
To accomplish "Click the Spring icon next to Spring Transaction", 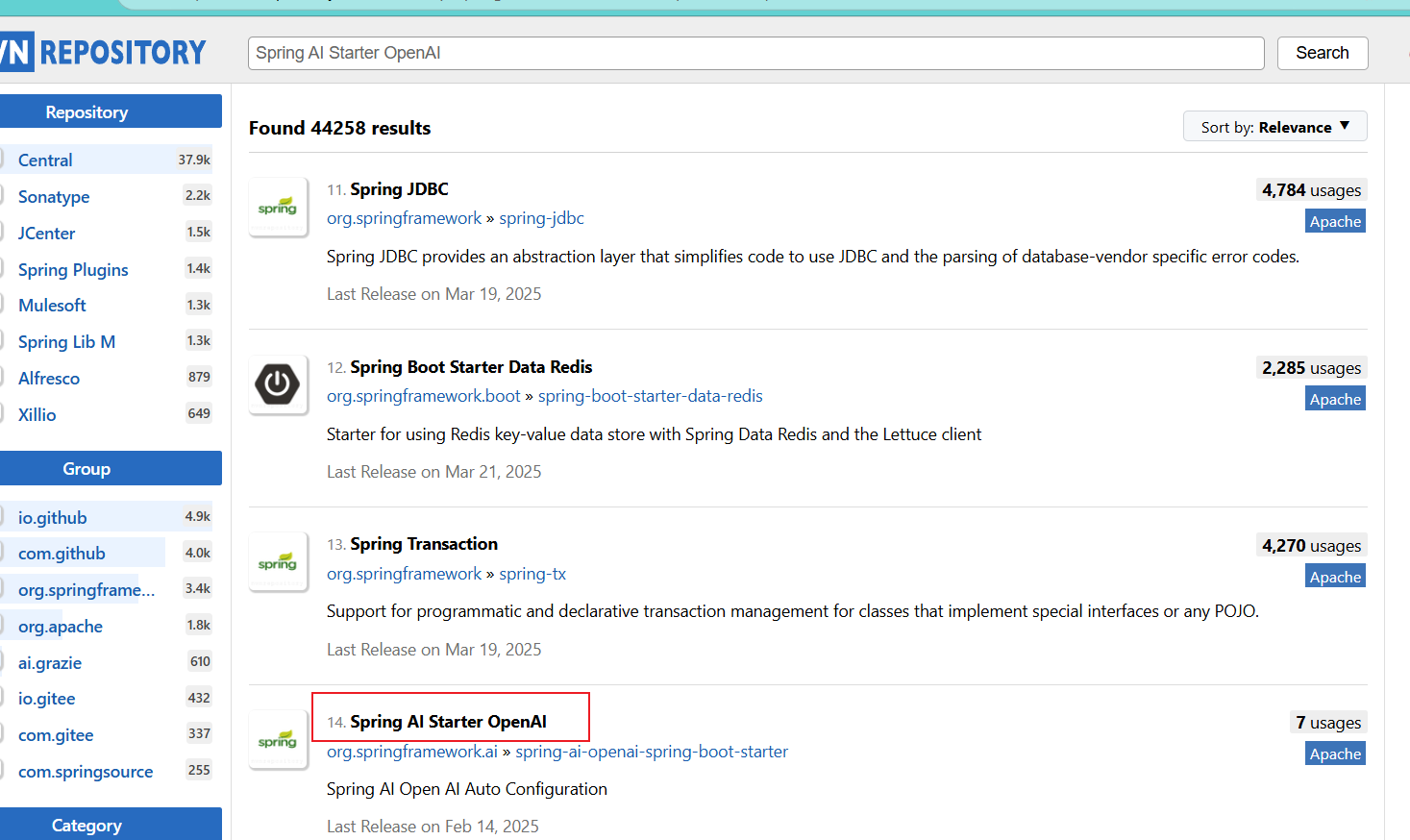I will (278, 561).
